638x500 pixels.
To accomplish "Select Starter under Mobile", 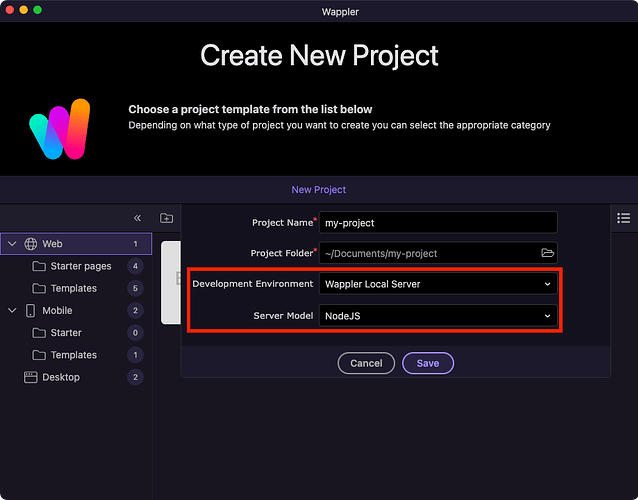I will tap(66, 333).
